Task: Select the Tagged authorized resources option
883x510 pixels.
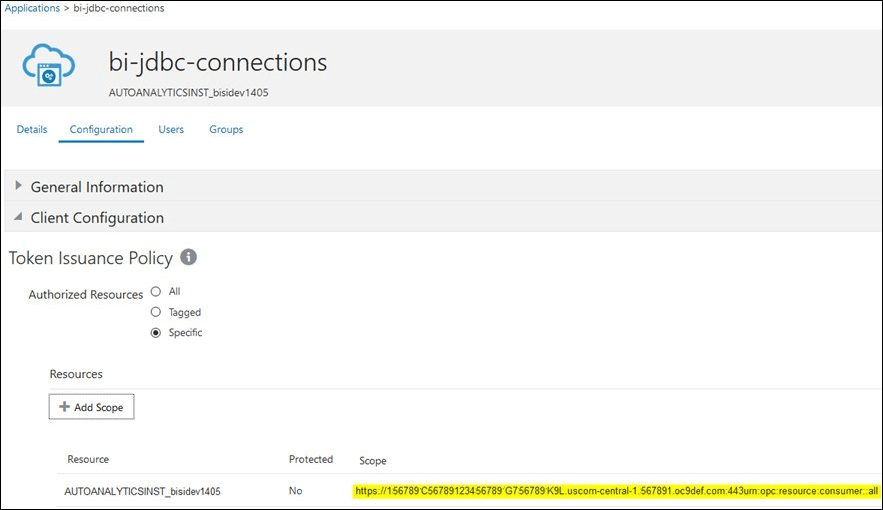Action: click(155, 312)
